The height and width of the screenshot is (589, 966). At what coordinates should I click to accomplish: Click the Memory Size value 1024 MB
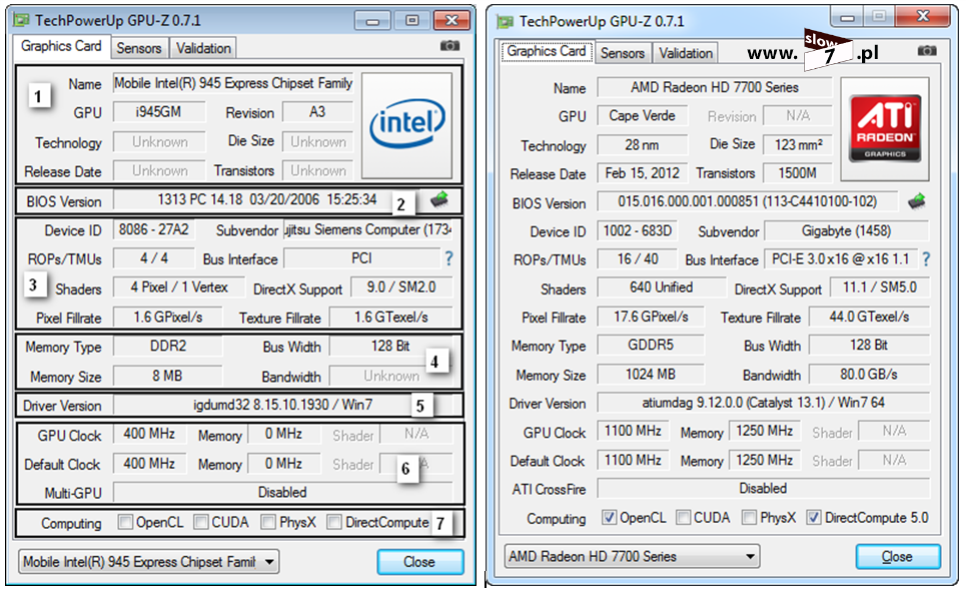pos(651,375)
